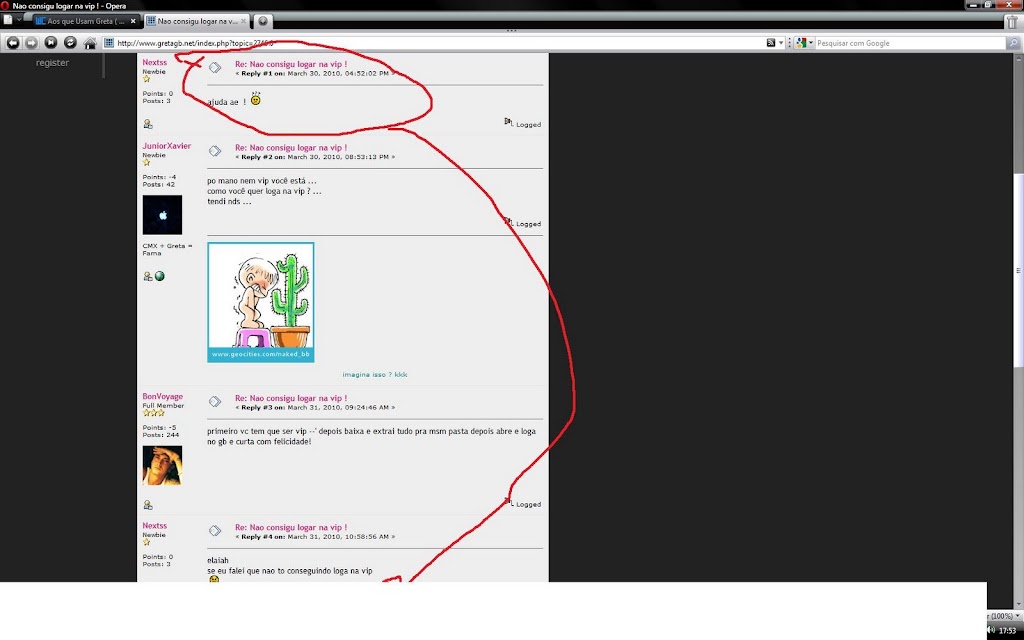Click the post icon beside Reply #1
Screen dimensions: 1024x640
coord(215,67)
